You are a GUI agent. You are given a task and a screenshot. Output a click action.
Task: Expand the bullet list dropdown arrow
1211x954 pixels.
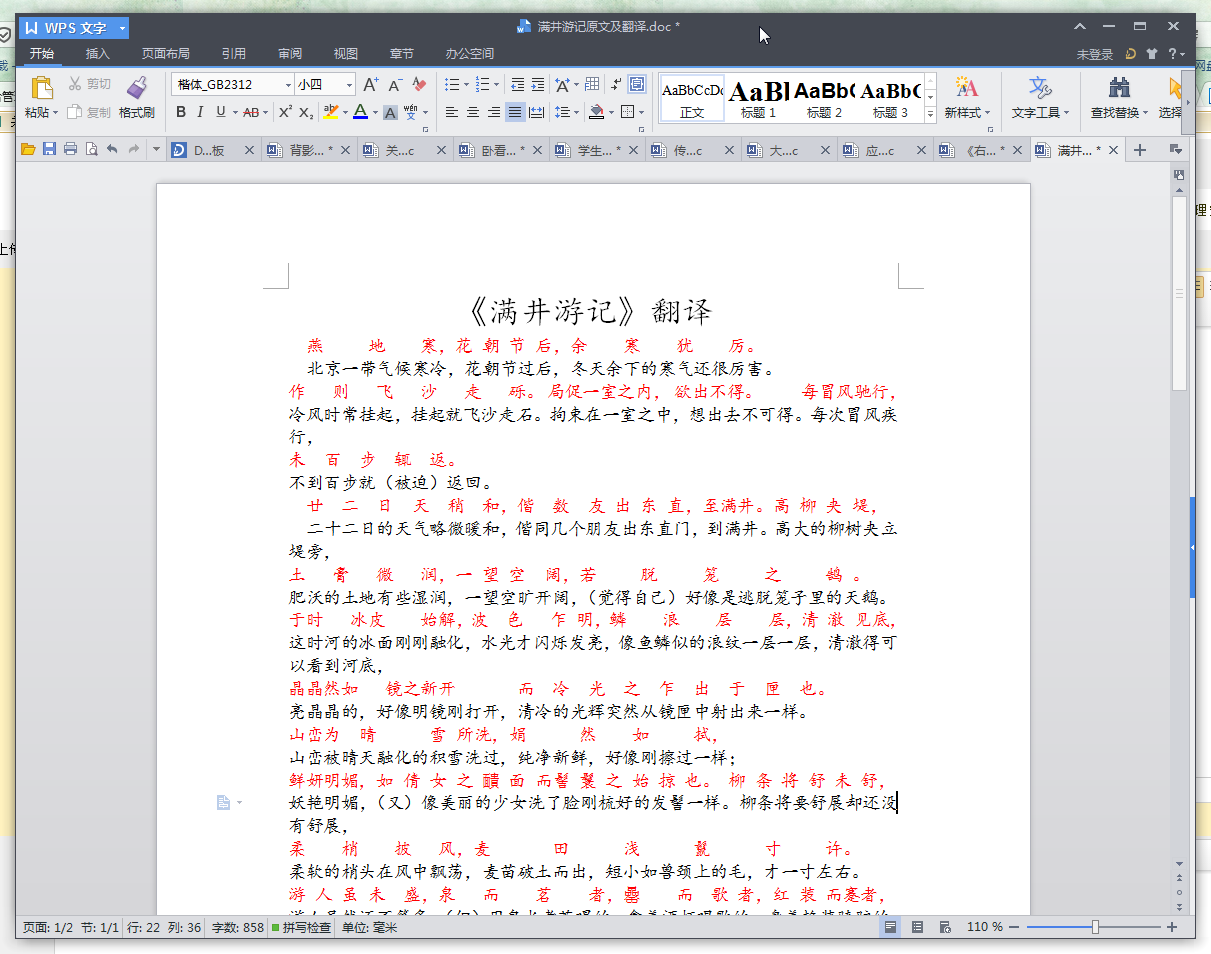[466, 85]
